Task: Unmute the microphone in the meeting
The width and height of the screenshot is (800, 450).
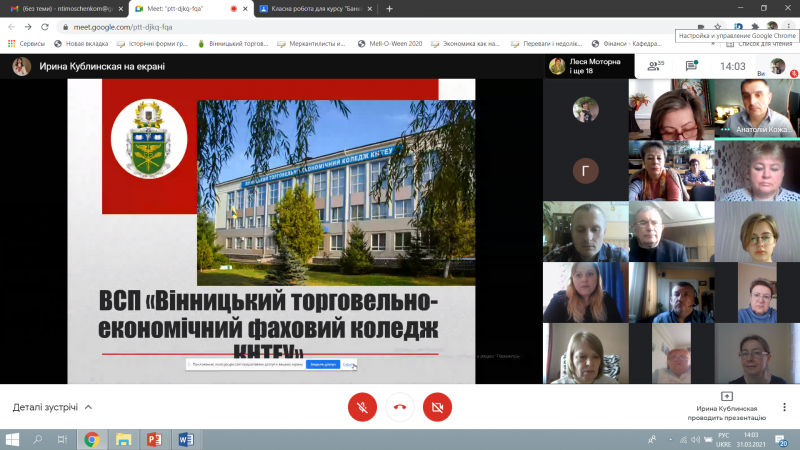Action: (x=362, y=407)
